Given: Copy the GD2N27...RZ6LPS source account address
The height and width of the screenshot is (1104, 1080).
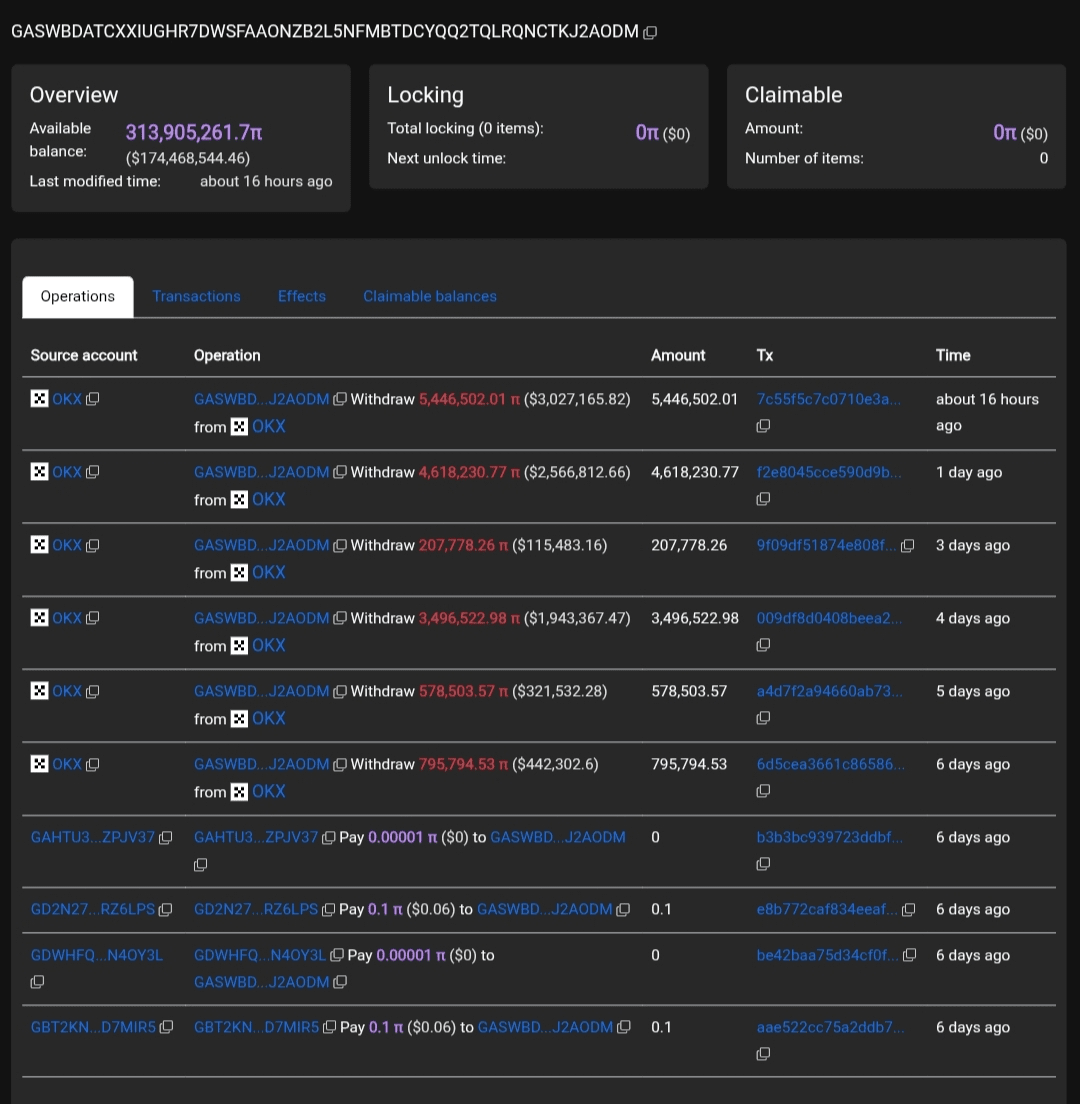Looking at the screenshot, I should 166,910.
